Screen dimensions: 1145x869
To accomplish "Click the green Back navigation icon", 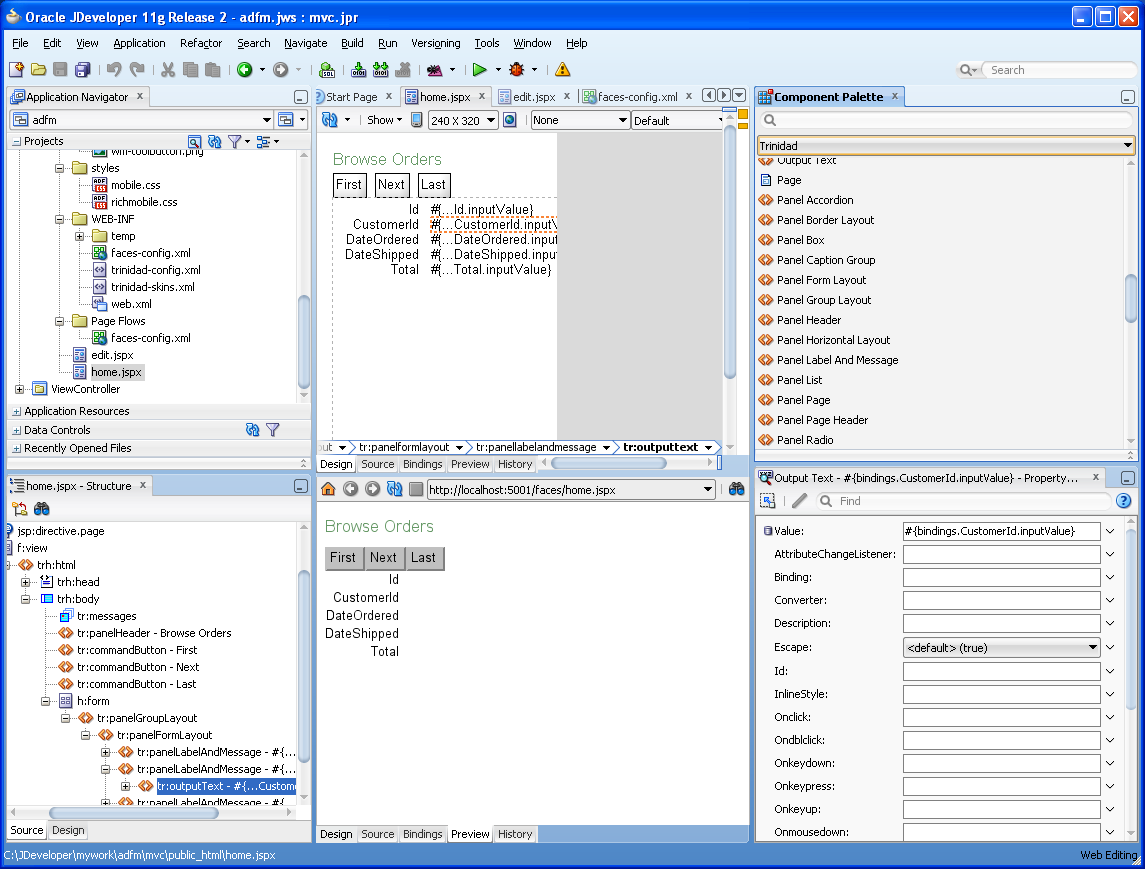I will point(245,69).
